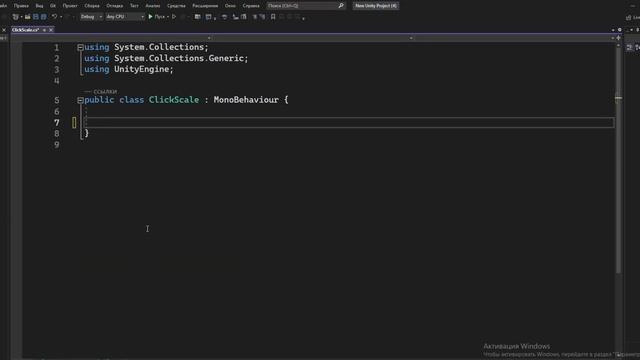
Task: Click the Uncomment selected lines icon
Action: [262, 17]
